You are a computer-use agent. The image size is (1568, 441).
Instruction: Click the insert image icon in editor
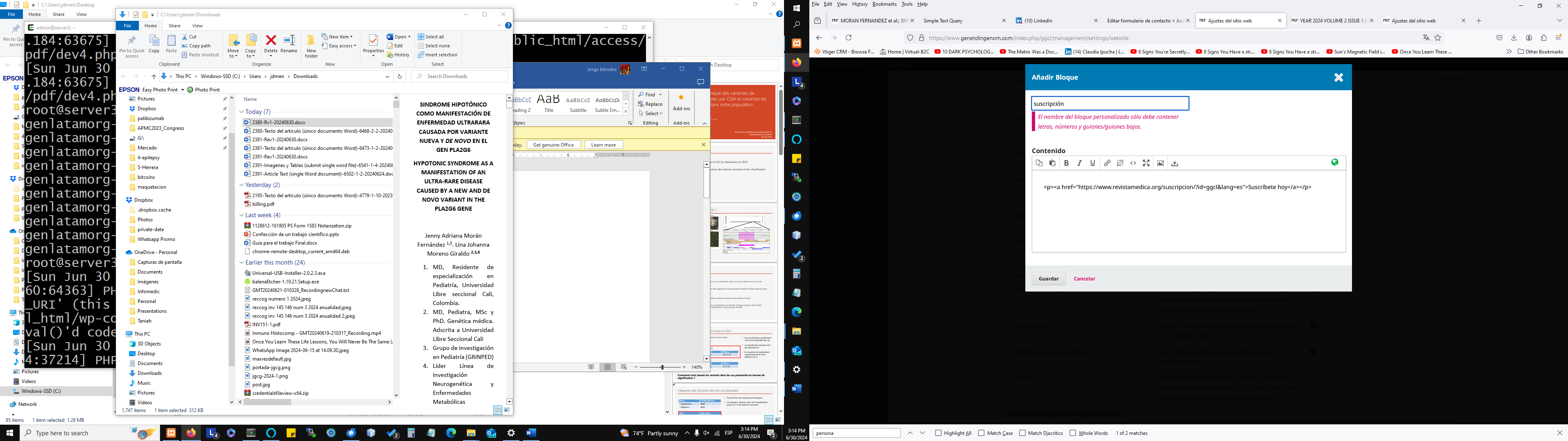[1161, 163]
